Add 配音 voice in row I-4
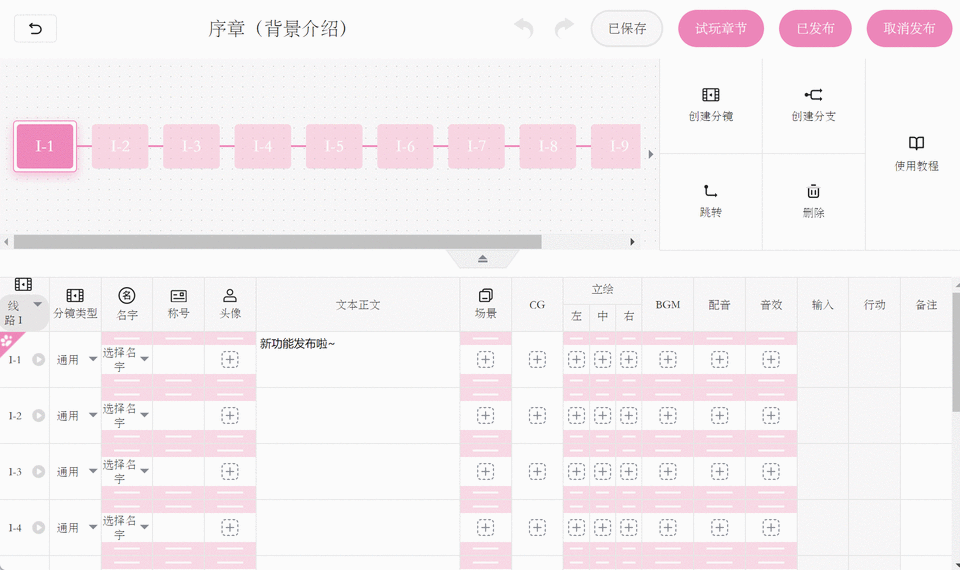 [719, 528]
